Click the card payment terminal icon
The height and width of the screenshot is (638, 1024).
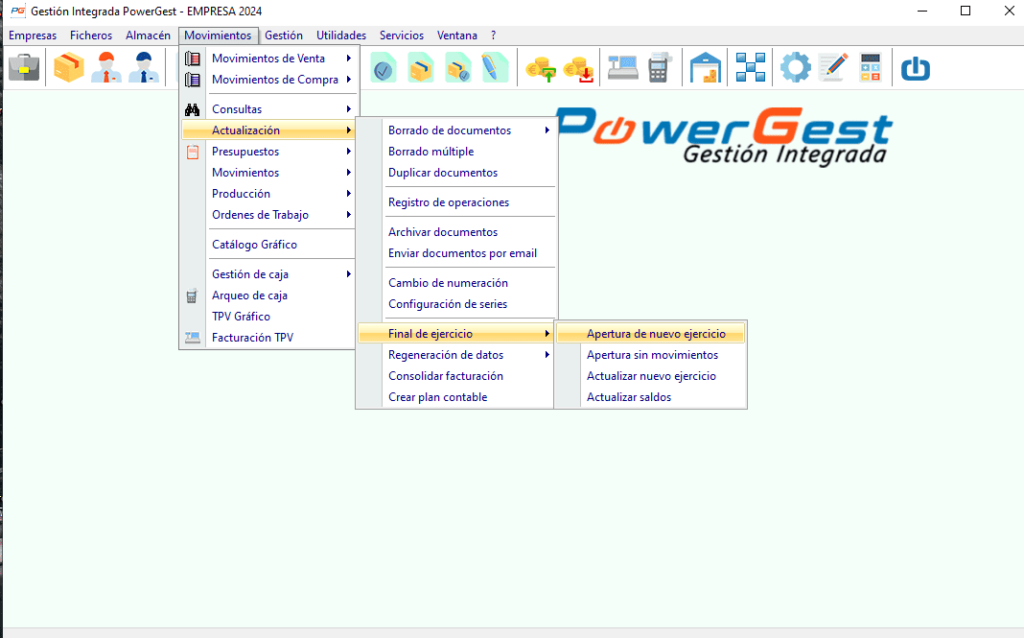pyautogui.click(x=660, y=67)
